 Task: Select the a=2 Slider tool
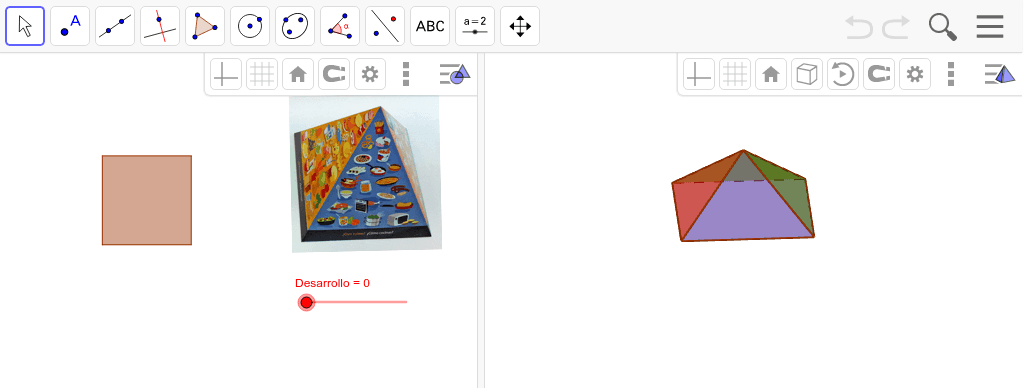coord(475,26)
